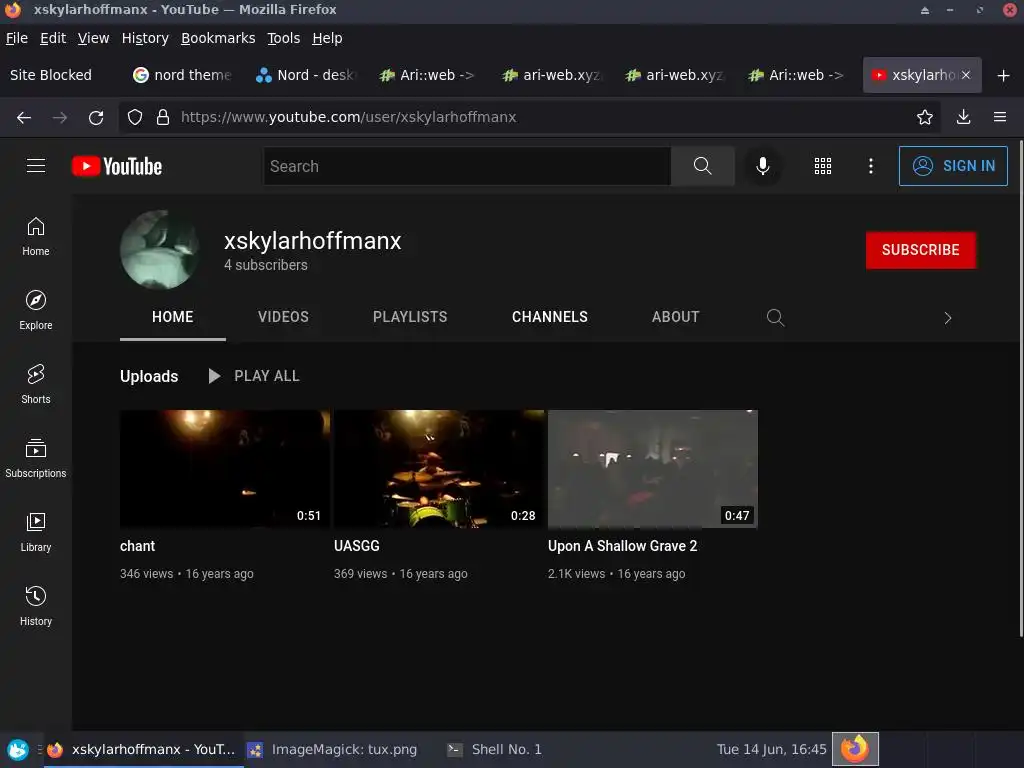Switch to the Nord - desk tab
Image resolution: width=1024 pixels, height=768 pixels.
pyautogui.click(x=306, y=75)
